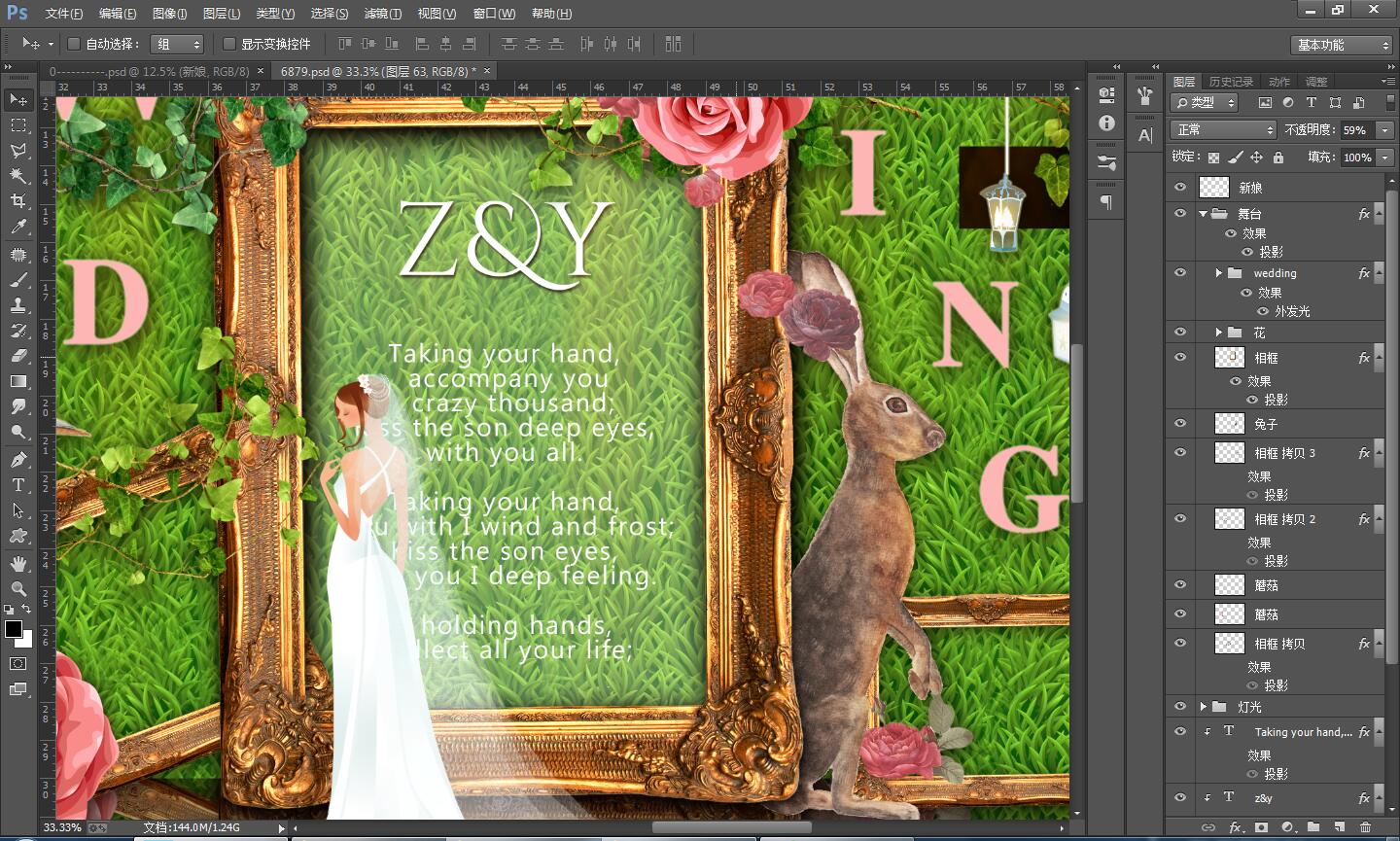This screenshot has height=841, width=1400.
Task: Enable the 显示变换控件 checkbox
Action: click(x=229, y=44)
